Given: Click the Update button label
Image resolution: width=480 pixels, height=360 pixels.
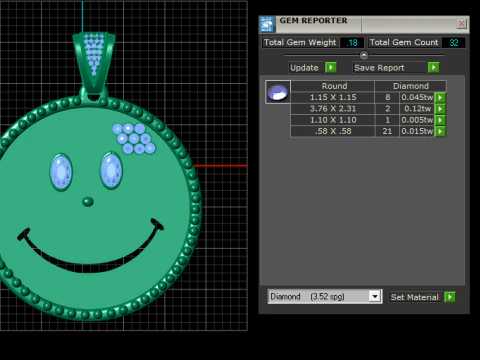Looking at the screenshot, I should click(x=304, y=68).
